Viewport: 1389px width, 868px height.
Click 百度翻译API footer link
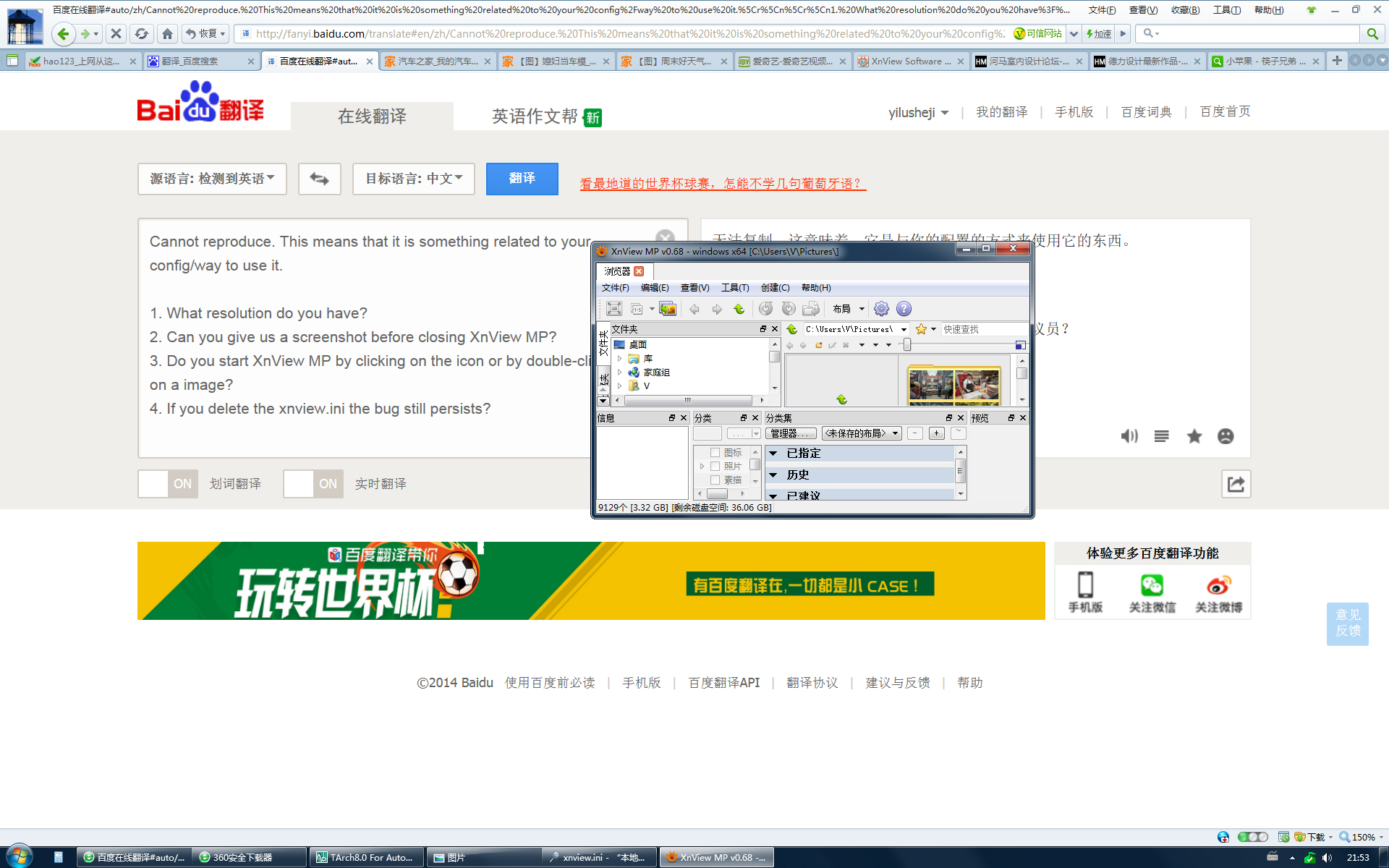click(723, 683)
